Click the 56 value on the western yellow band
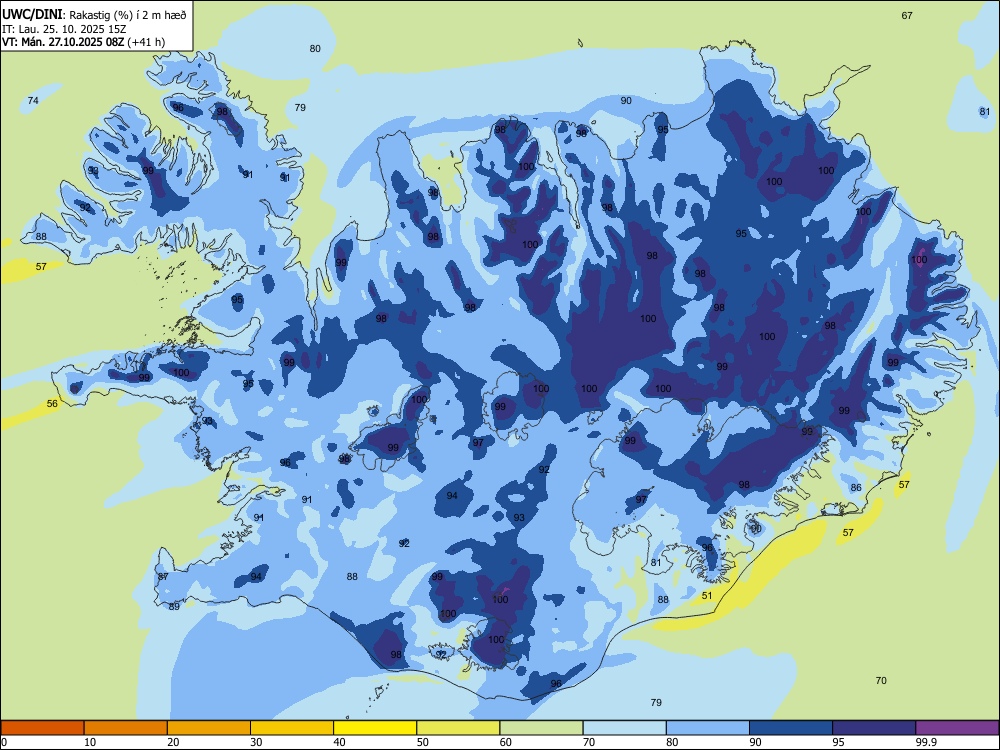This screenshot has width=1000, height=750. point(52,403)
